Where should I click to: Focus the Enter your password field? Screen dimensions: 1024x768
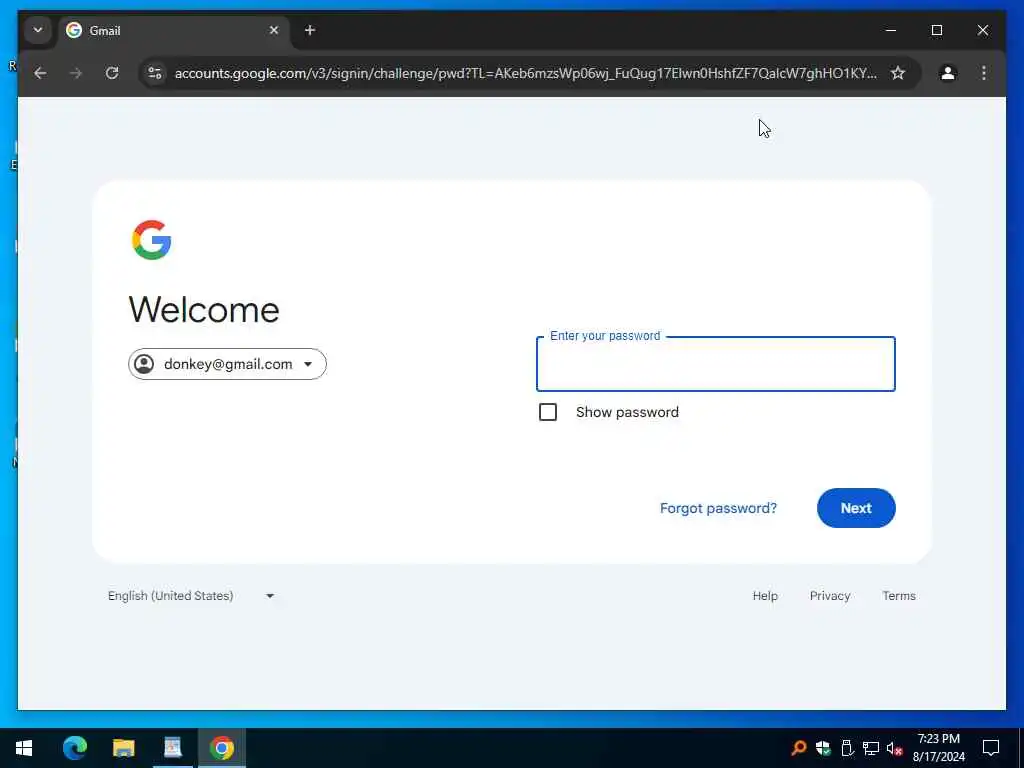715,364
